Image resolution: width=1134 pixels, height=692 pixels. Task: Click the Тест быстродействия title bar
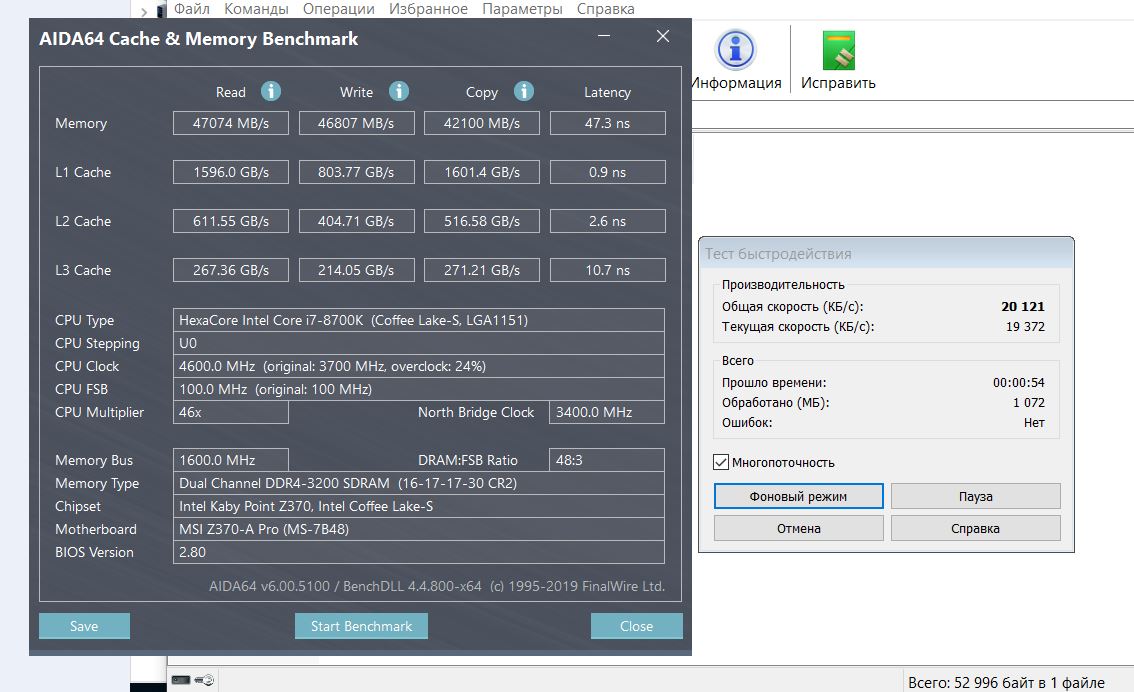(886, 254)
